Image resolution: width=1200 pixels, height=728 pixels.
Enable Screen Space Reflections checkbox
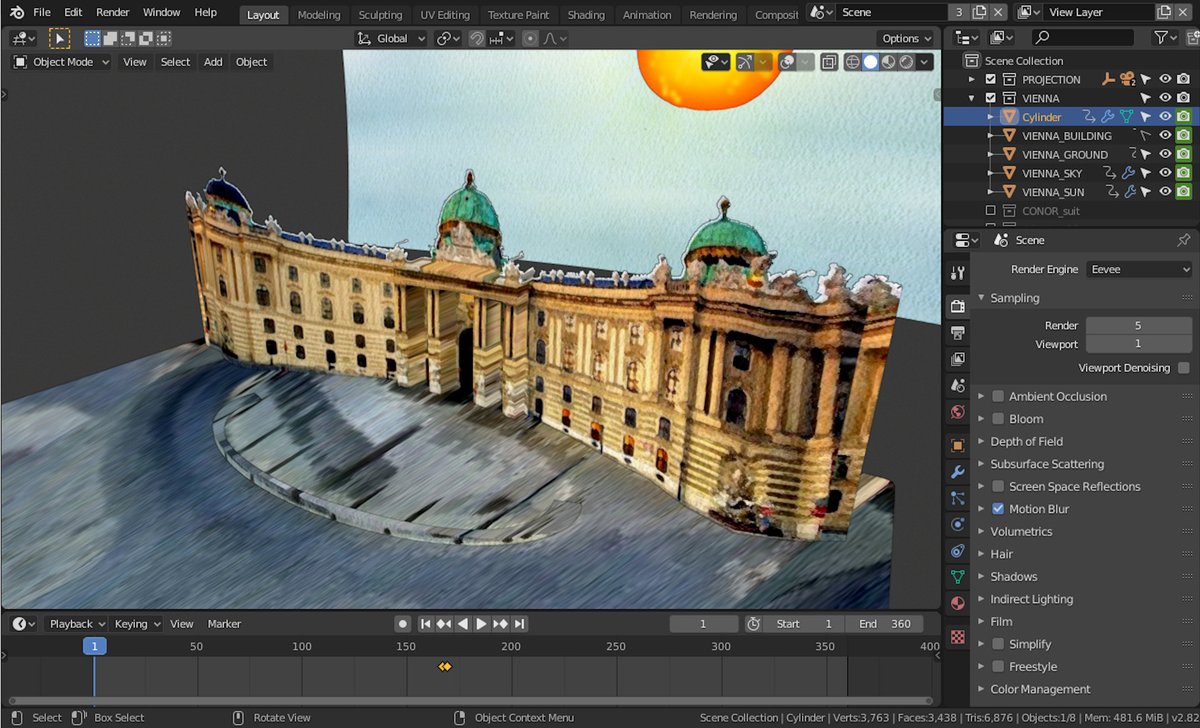point(998,486)
